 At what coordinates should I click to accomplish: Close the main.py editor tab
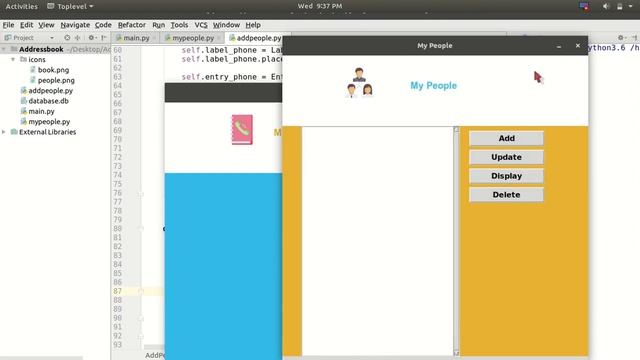point(154,38)
